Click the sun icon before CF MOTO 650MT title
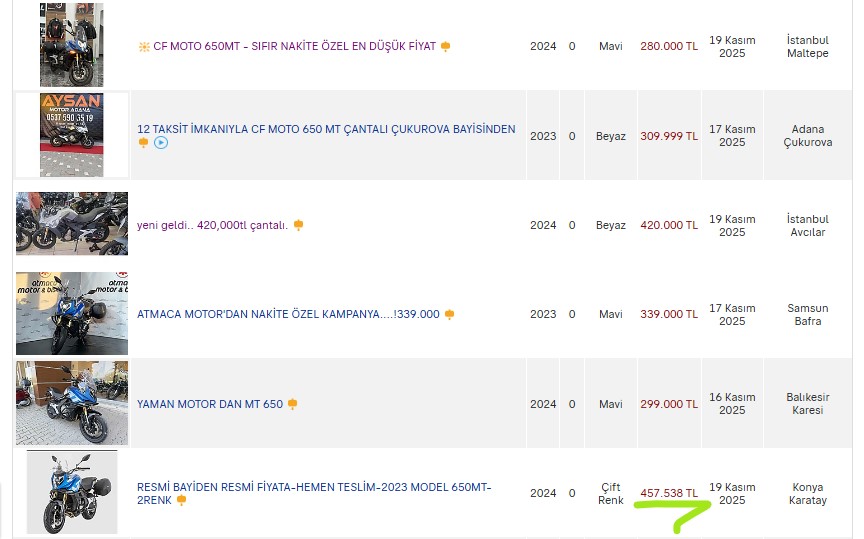 coord(144,47)
